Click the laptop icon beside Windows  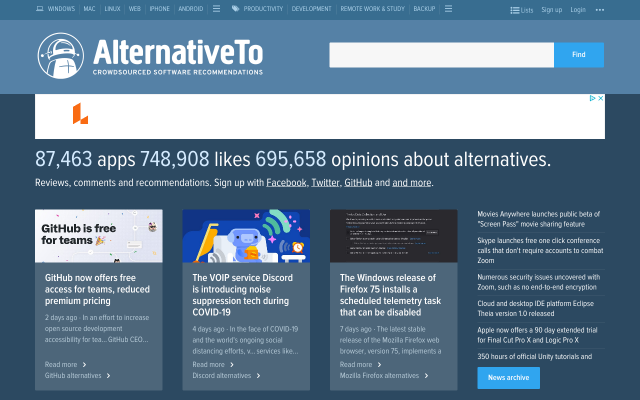[x=40, y=9]
